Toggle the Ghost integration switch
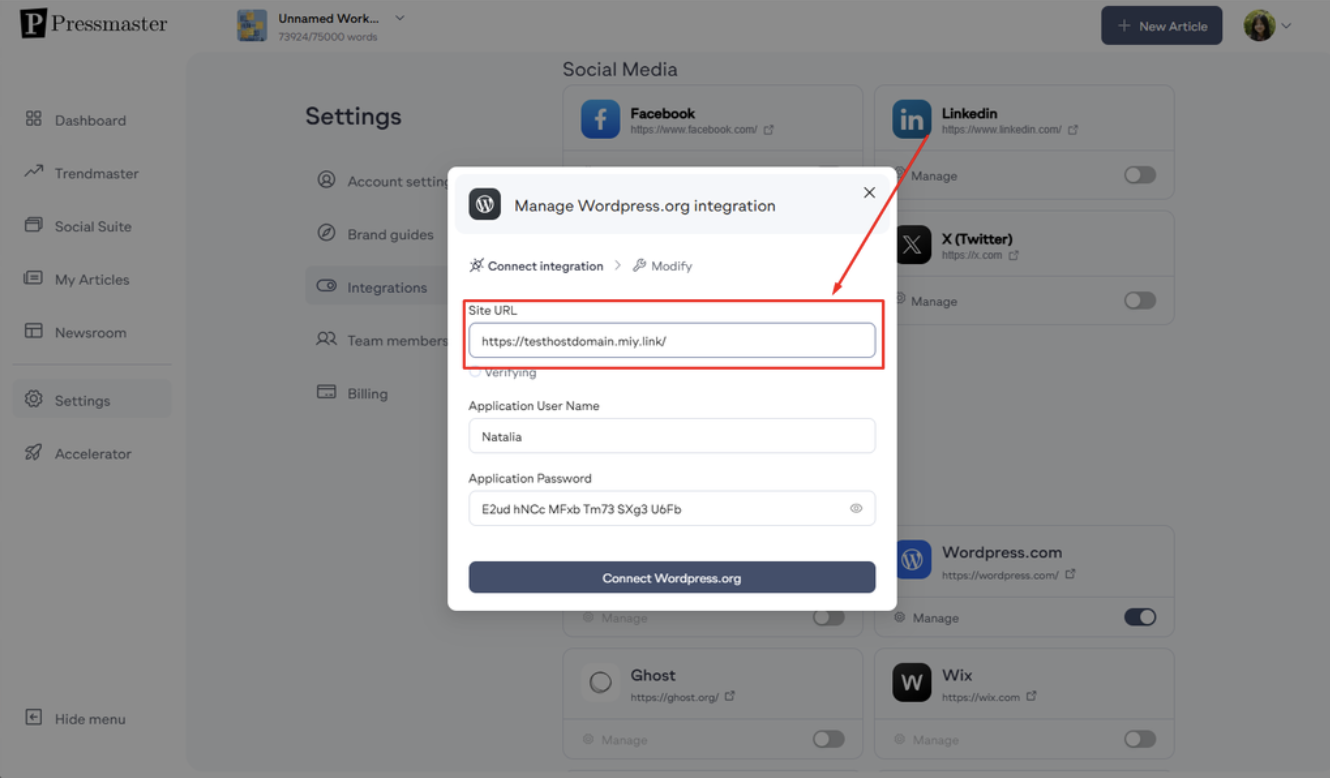This screenshot has width=1330, height=782. pos(828,739)
